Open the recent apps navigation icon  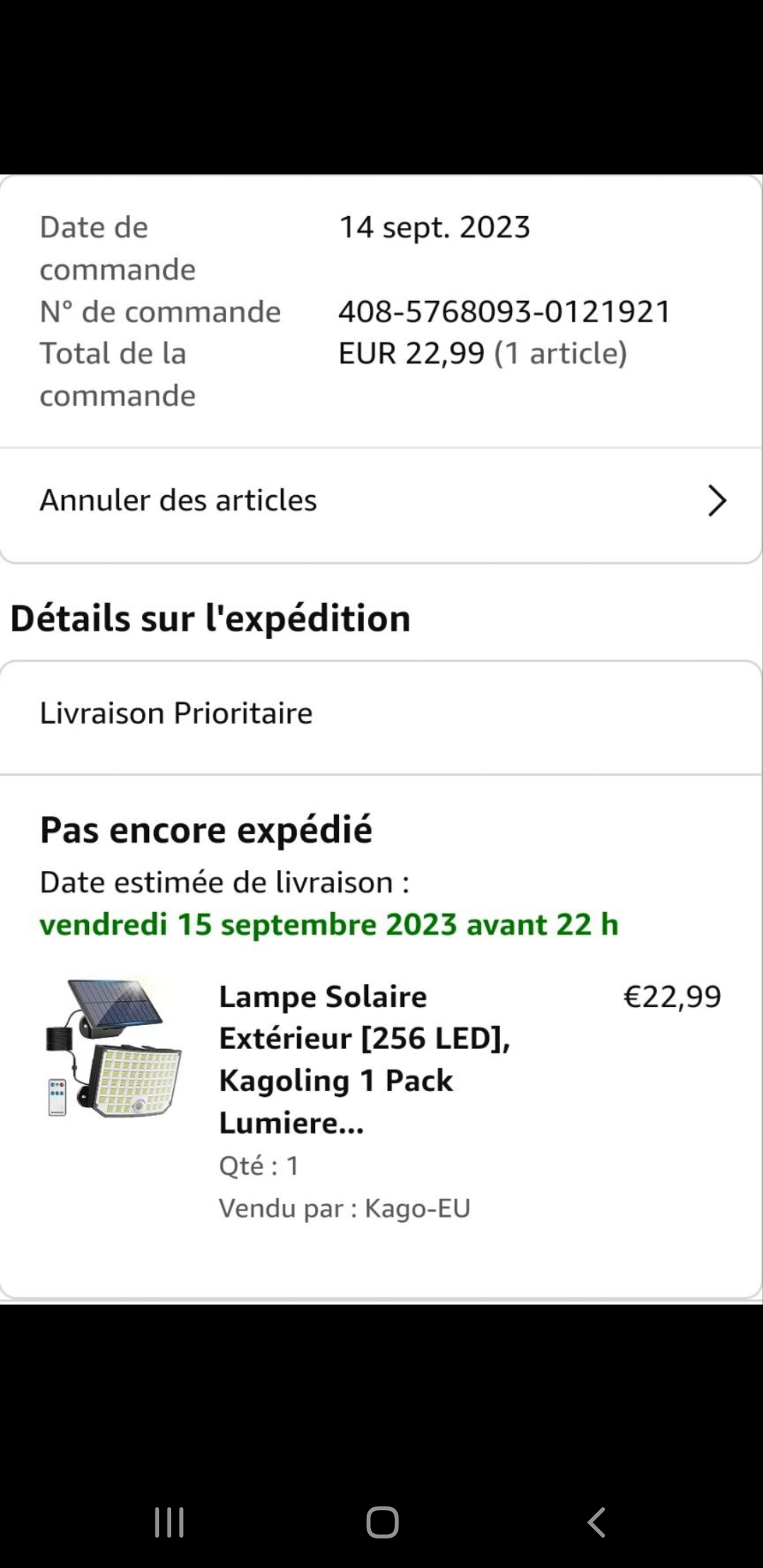[170, 1522]
